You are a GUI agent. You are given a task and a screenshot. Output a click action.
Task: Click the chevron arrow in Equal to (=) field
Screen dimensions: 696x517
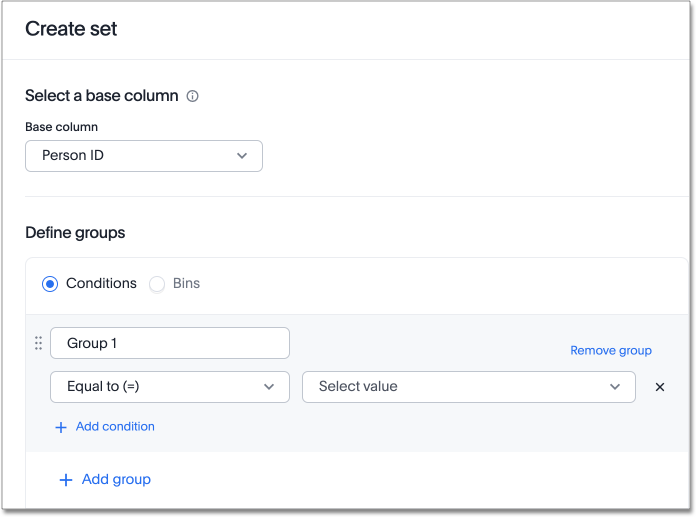(x=269, y=387)
